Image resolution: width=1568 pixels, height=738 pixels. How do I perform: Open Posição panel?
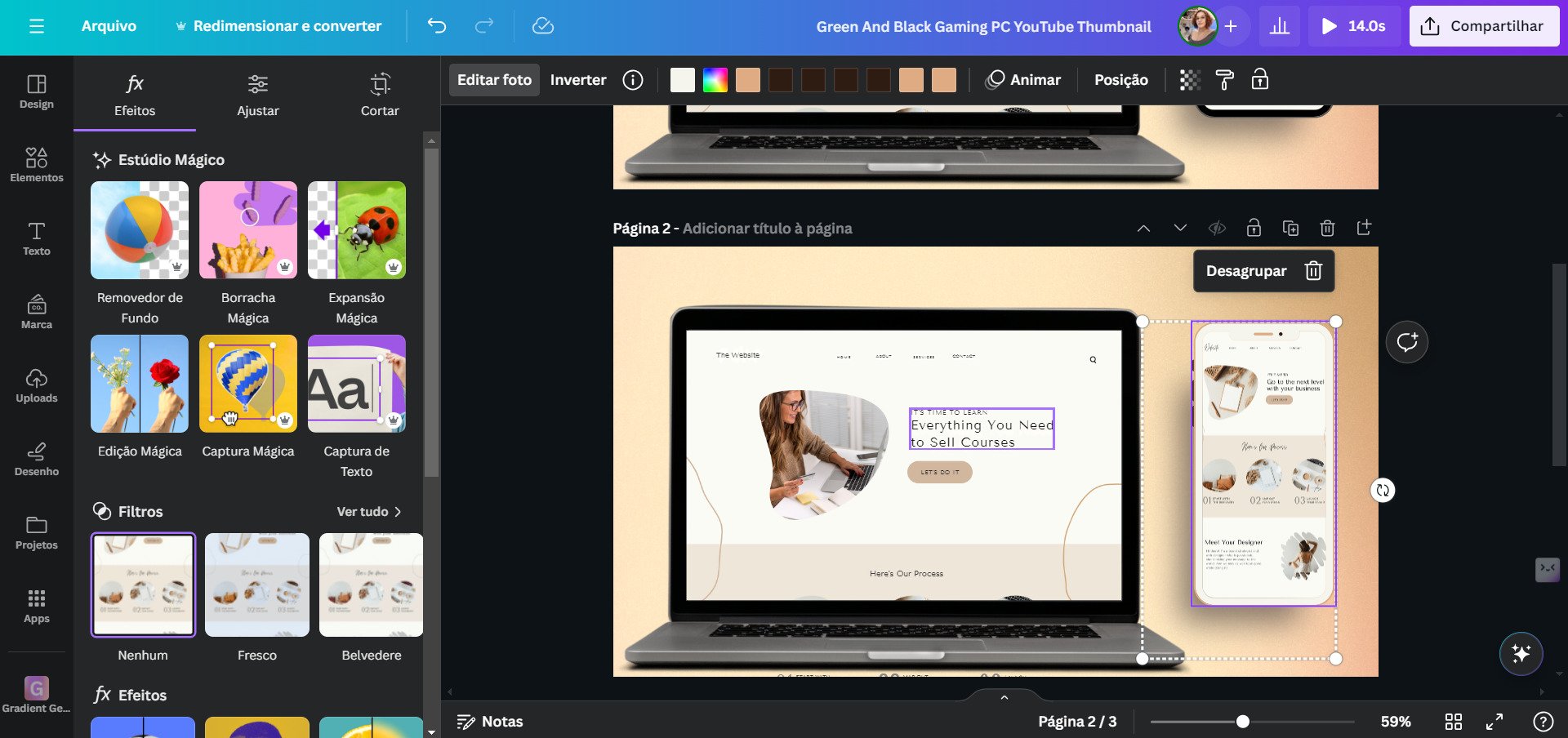pyautogui.click(x=1121, y=80)
